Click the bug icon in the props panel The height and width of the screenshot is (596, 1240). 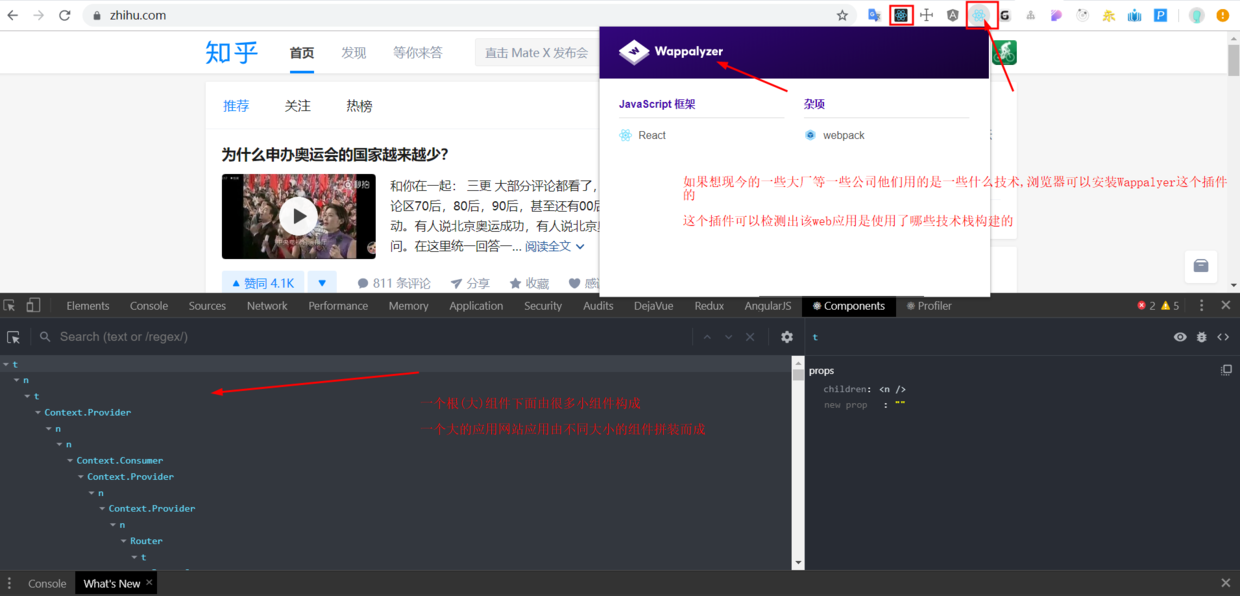click(x=1201, y=337)
